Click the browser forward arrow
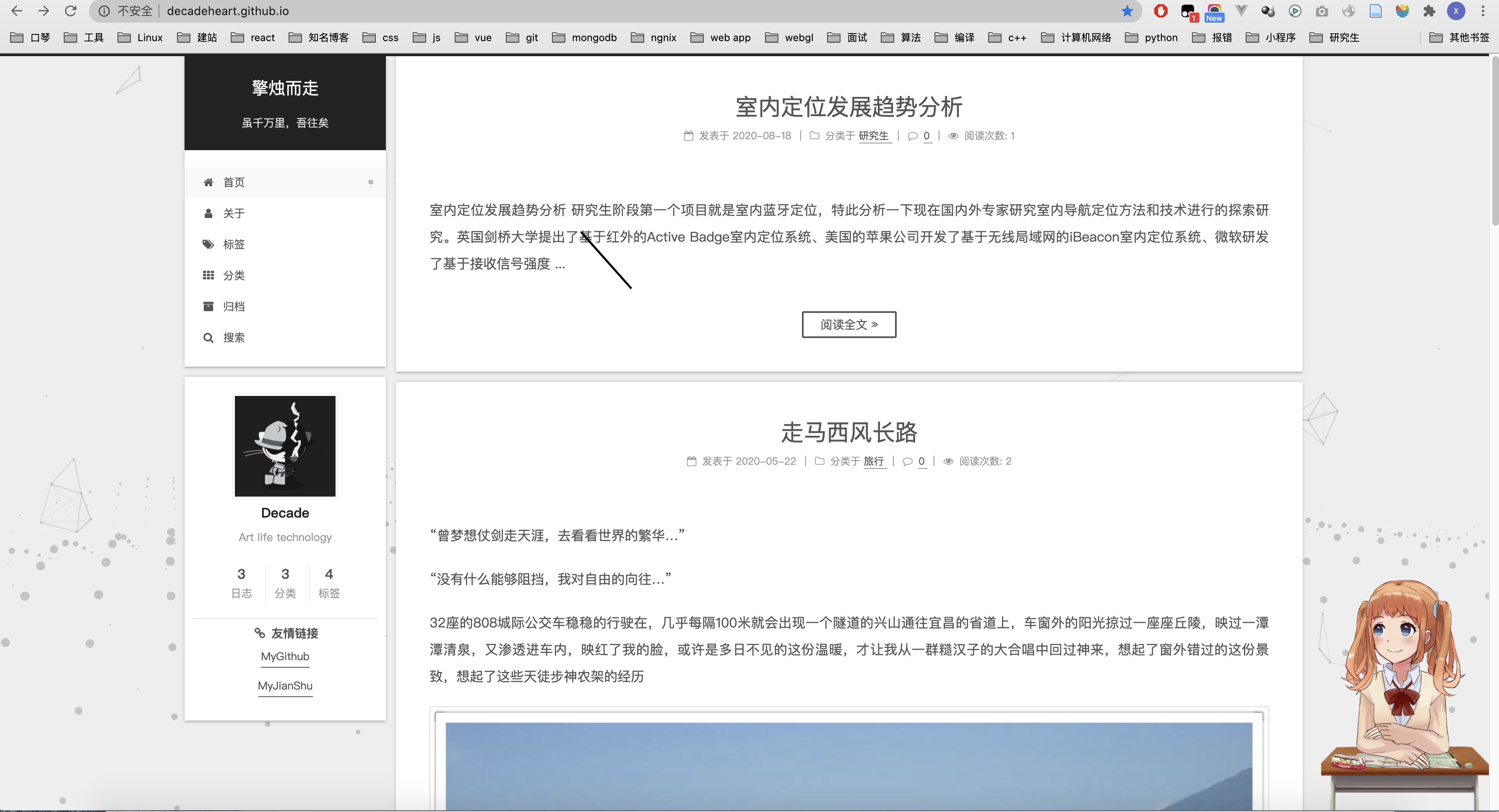The height and width of the screenshot is (812, 1499). (44, 11)
